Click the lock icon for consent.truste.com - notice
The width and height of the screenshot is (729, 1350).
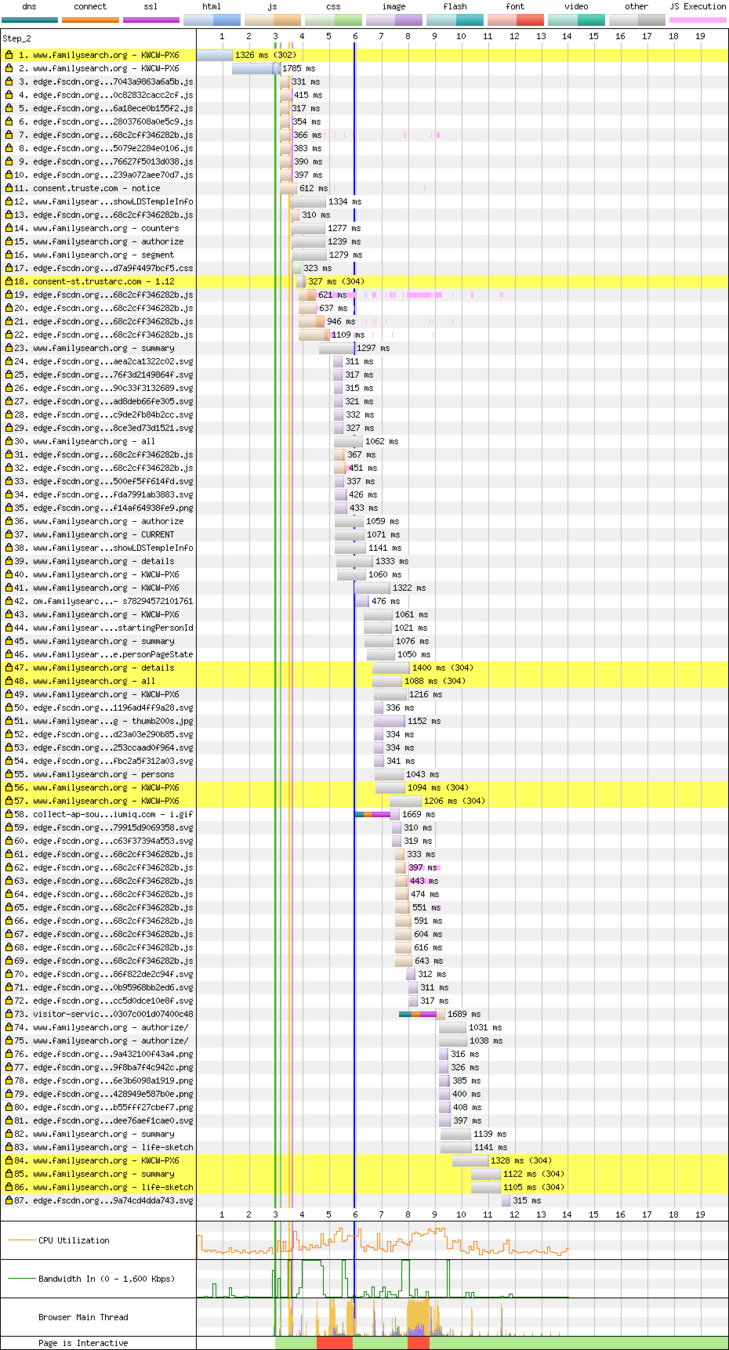(9, 188)
